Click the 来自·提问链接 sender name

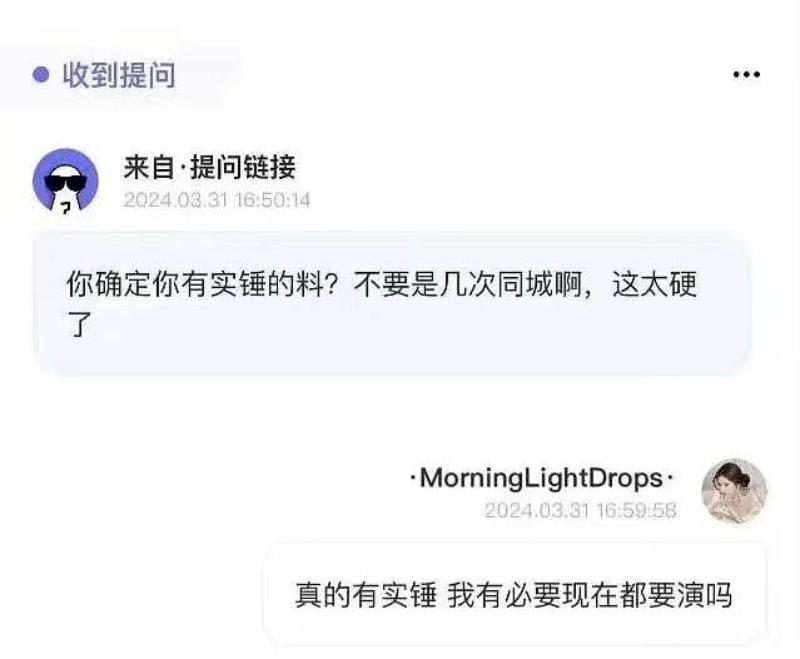point(209,167)
